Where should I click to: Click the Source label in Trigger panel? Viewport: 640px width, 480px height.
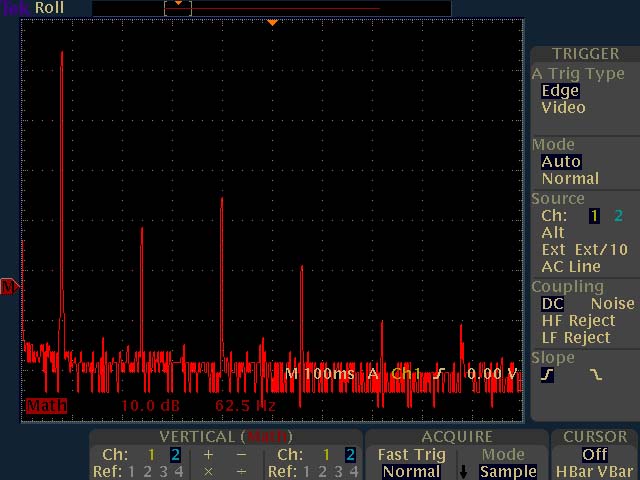coord(558,199)
